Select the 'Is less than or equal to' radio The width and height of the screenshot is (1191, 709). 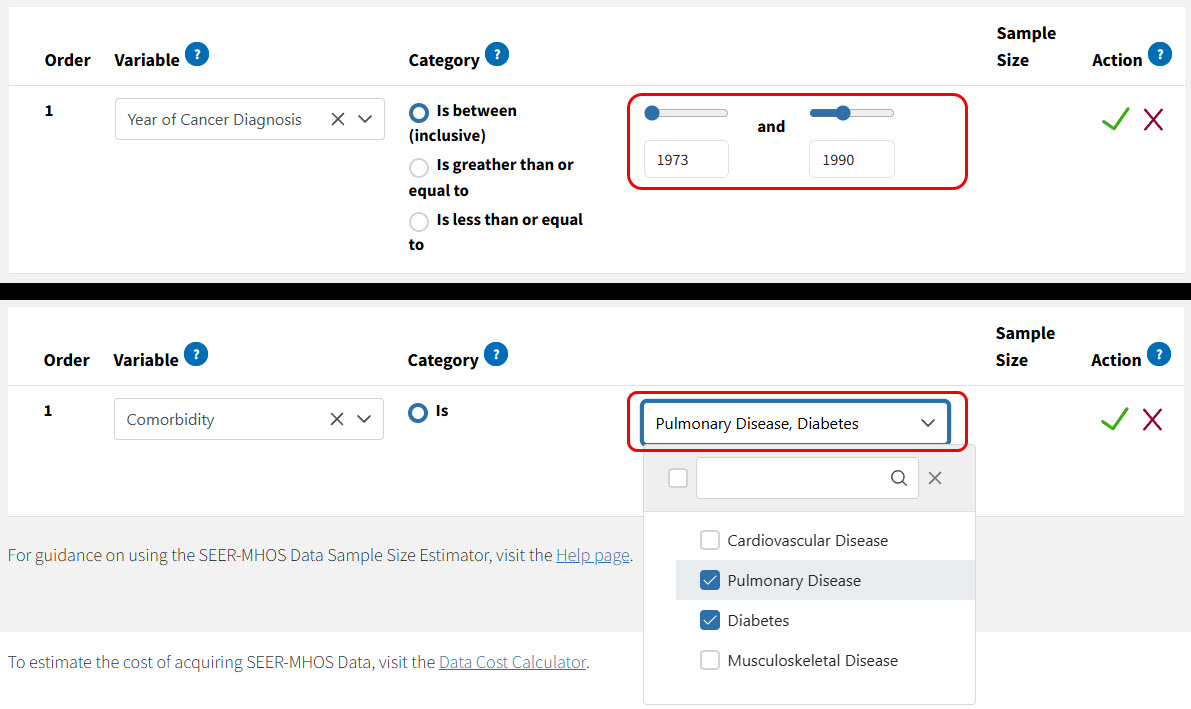tap(419, 221)
